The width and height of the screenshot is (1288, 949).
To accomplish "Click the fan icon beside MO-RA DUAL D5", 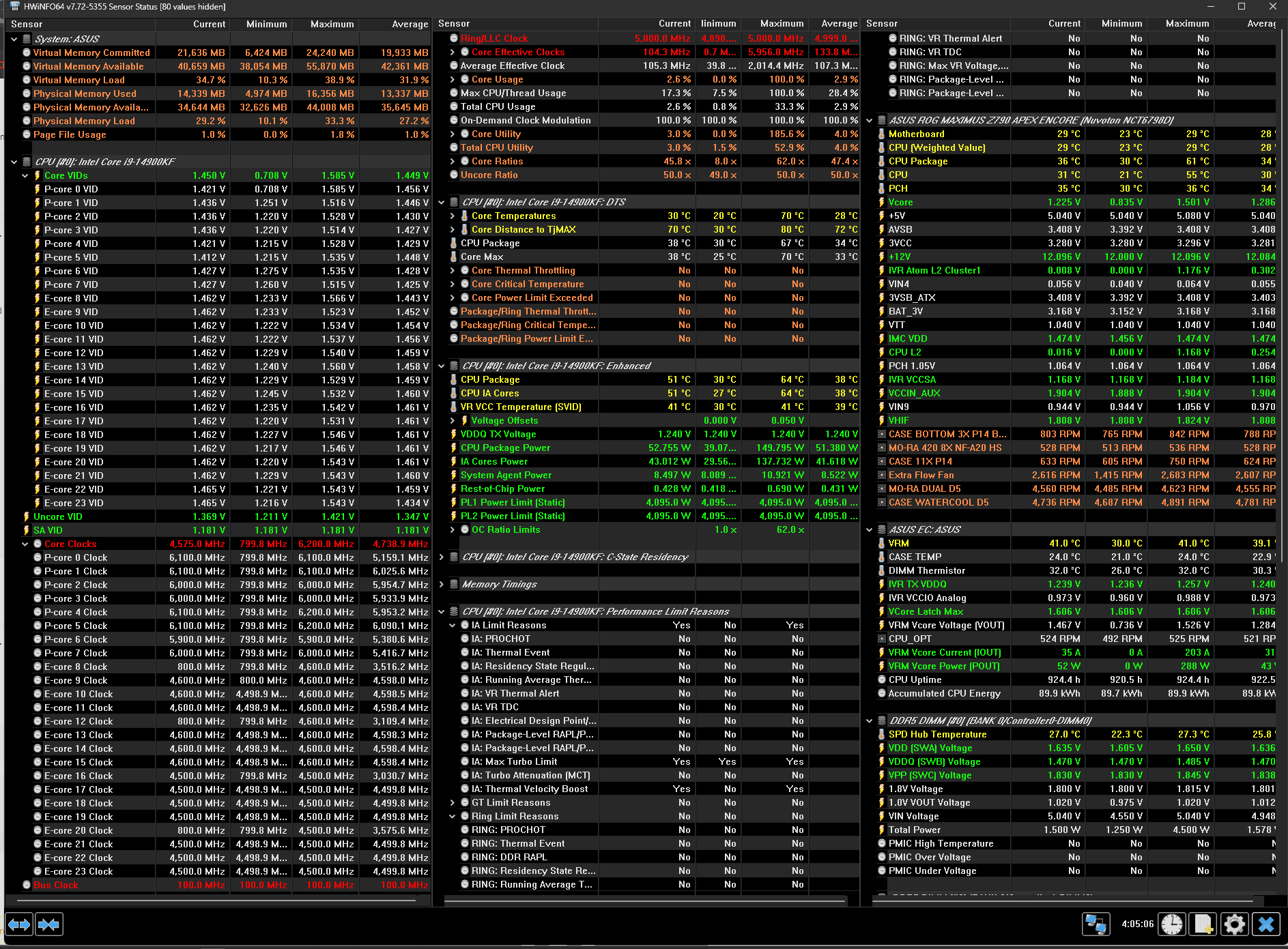I will pyautogui.click(x=882, y=488).
